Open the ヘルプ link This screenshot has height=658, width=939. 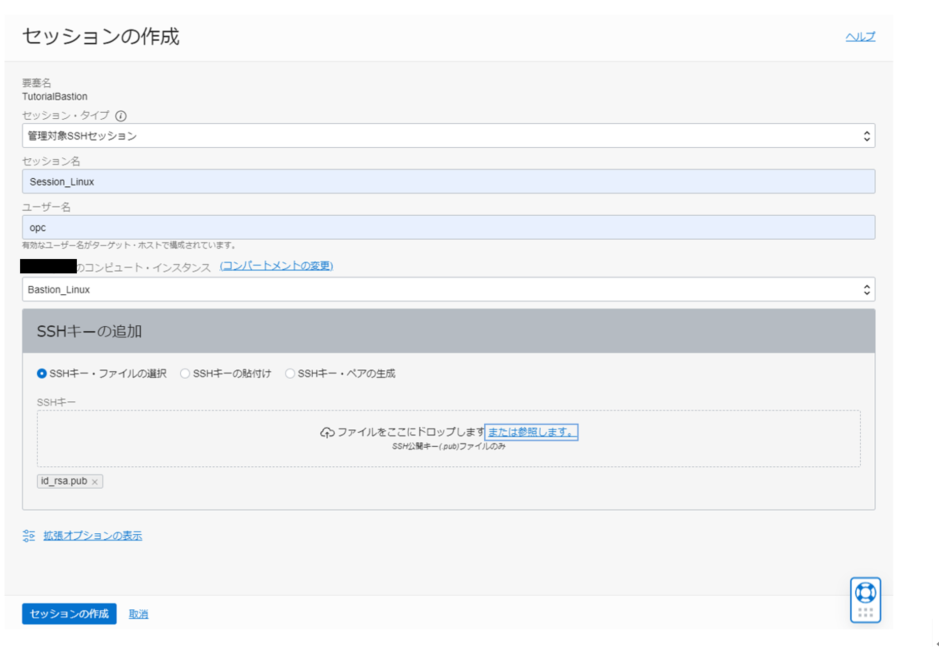(x=860, y=37)
